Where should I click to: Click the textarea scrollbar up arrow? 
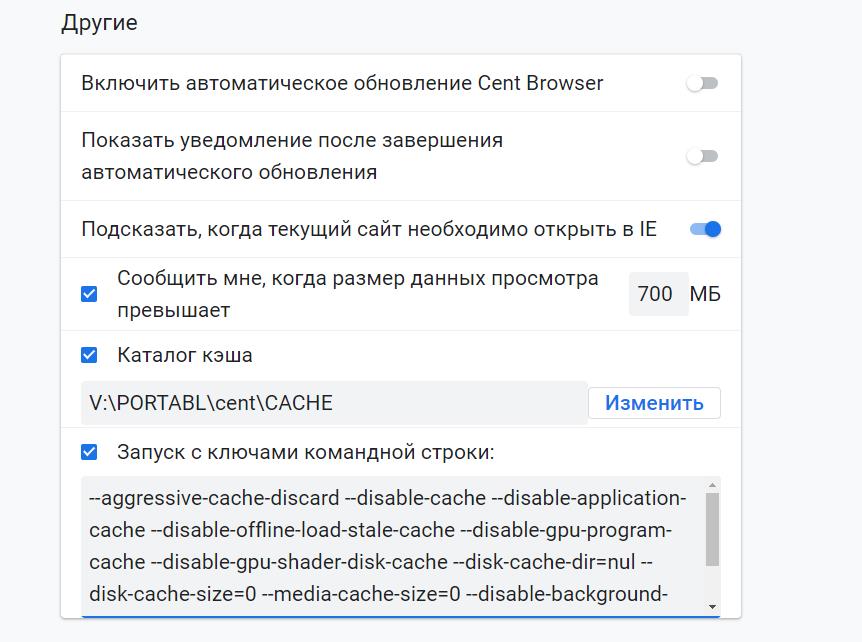coord(712,485)
